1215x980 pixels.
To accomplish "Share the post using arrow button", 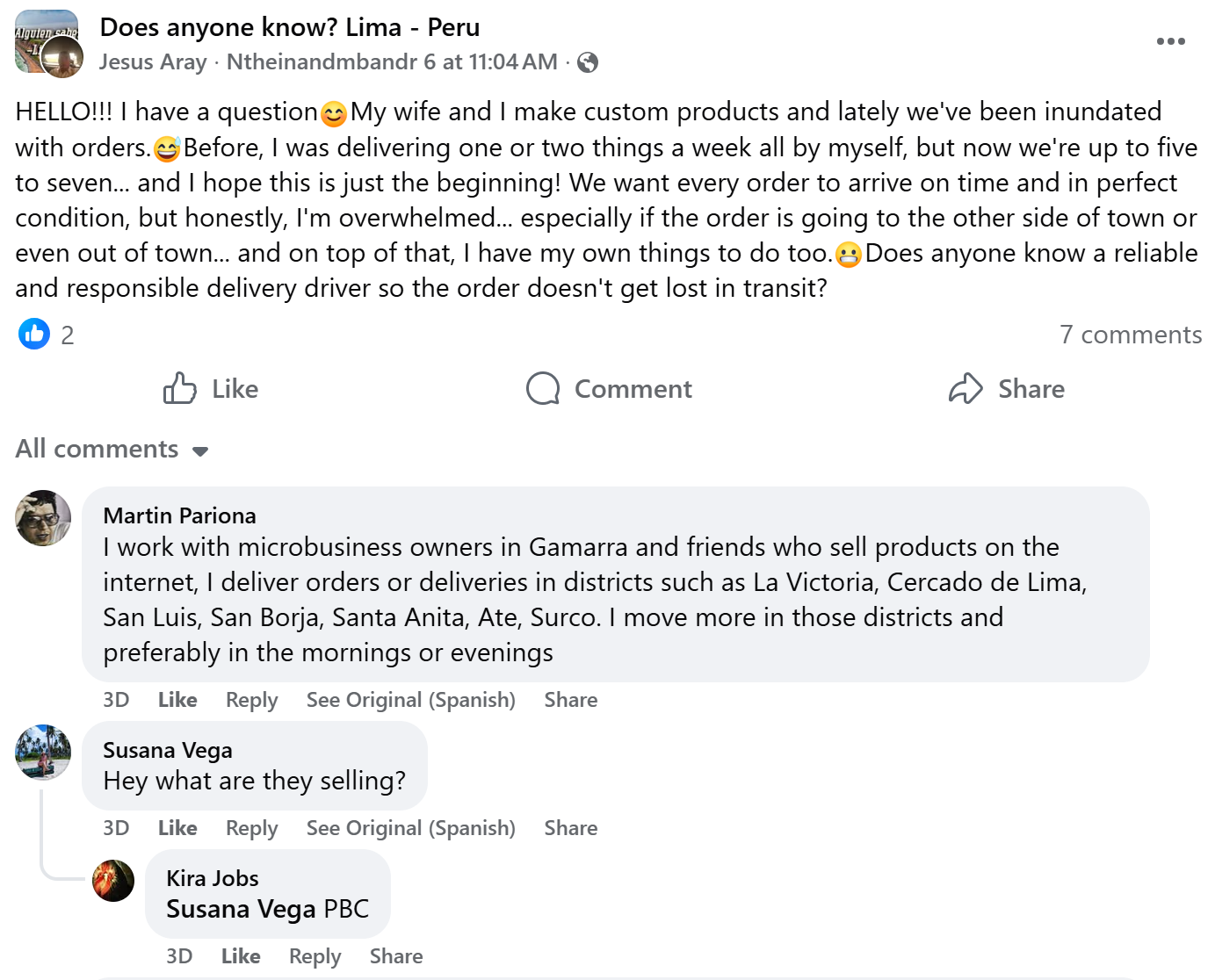I will tap(1007, 388).
